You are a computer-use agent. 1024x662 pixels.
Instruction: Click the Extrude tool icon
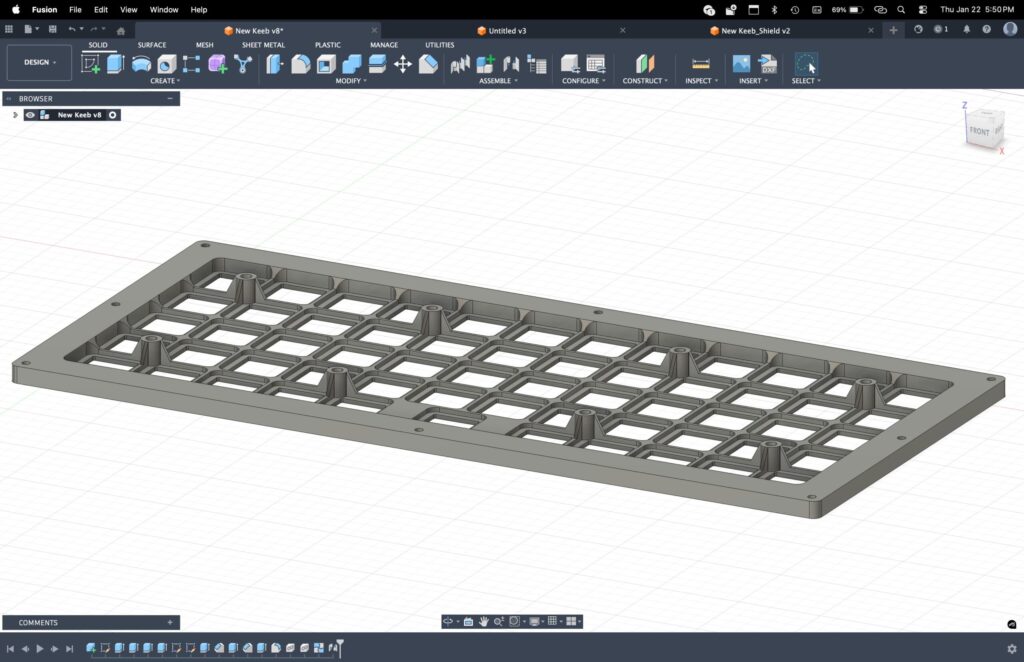tap(115, 64)
